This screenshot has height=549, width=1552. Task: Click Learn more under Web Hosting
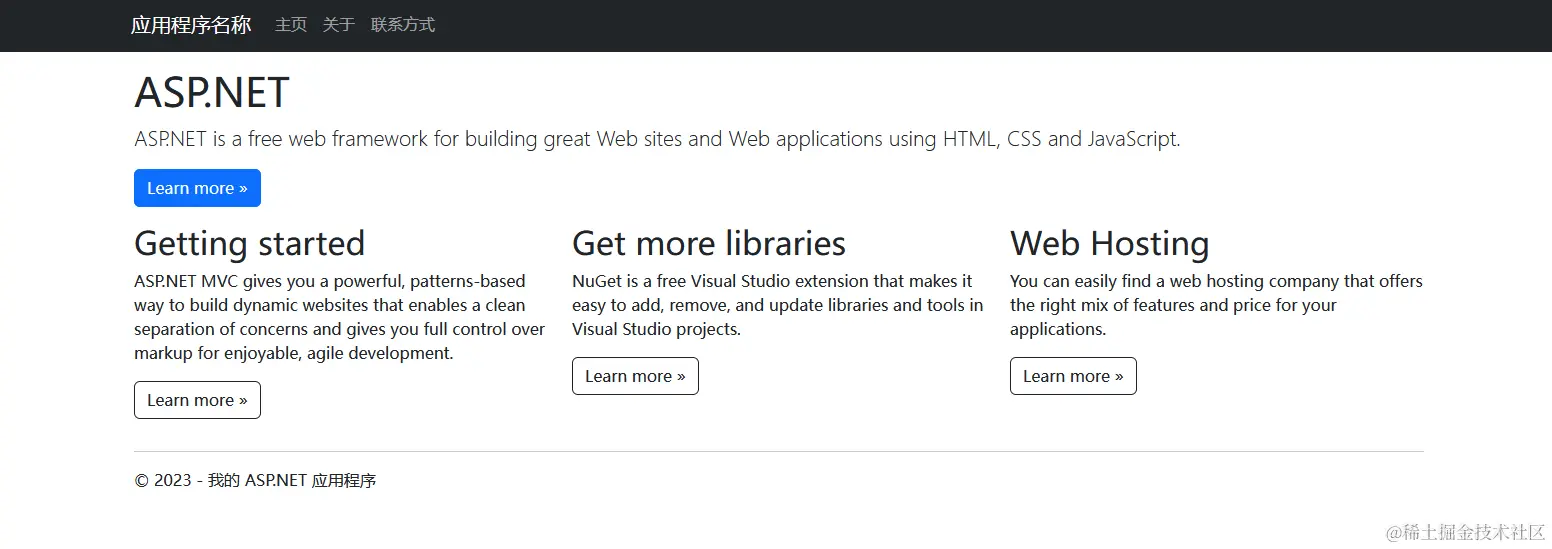pyautogui.click(x=1073, y=376)
